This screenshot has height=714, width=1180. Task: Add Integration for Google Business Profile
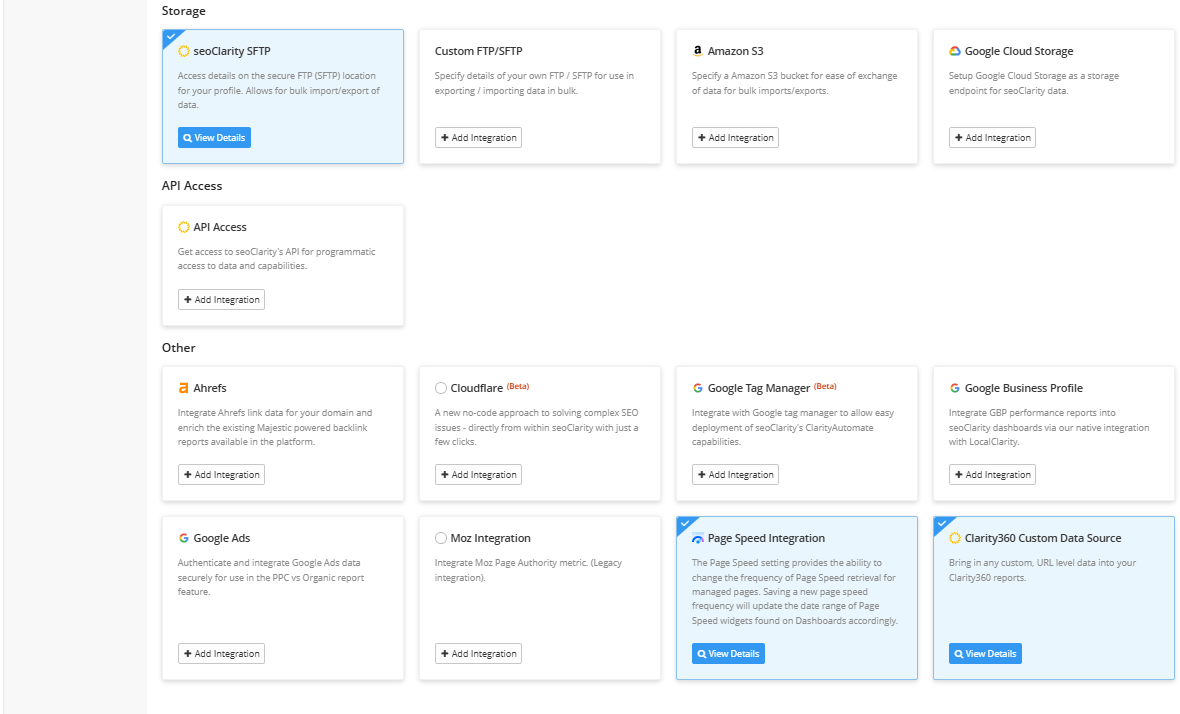tap(992, 475)
